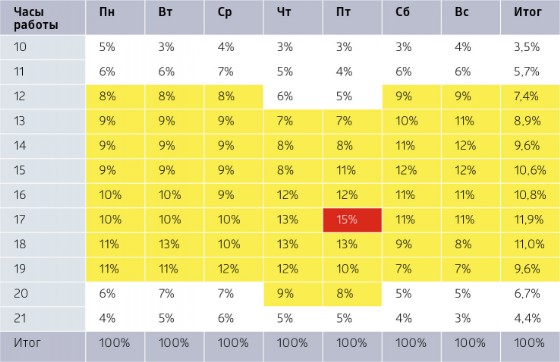560x362 pixels.
Task: Click the 3,5% total cell
Action: pos(530,47)
